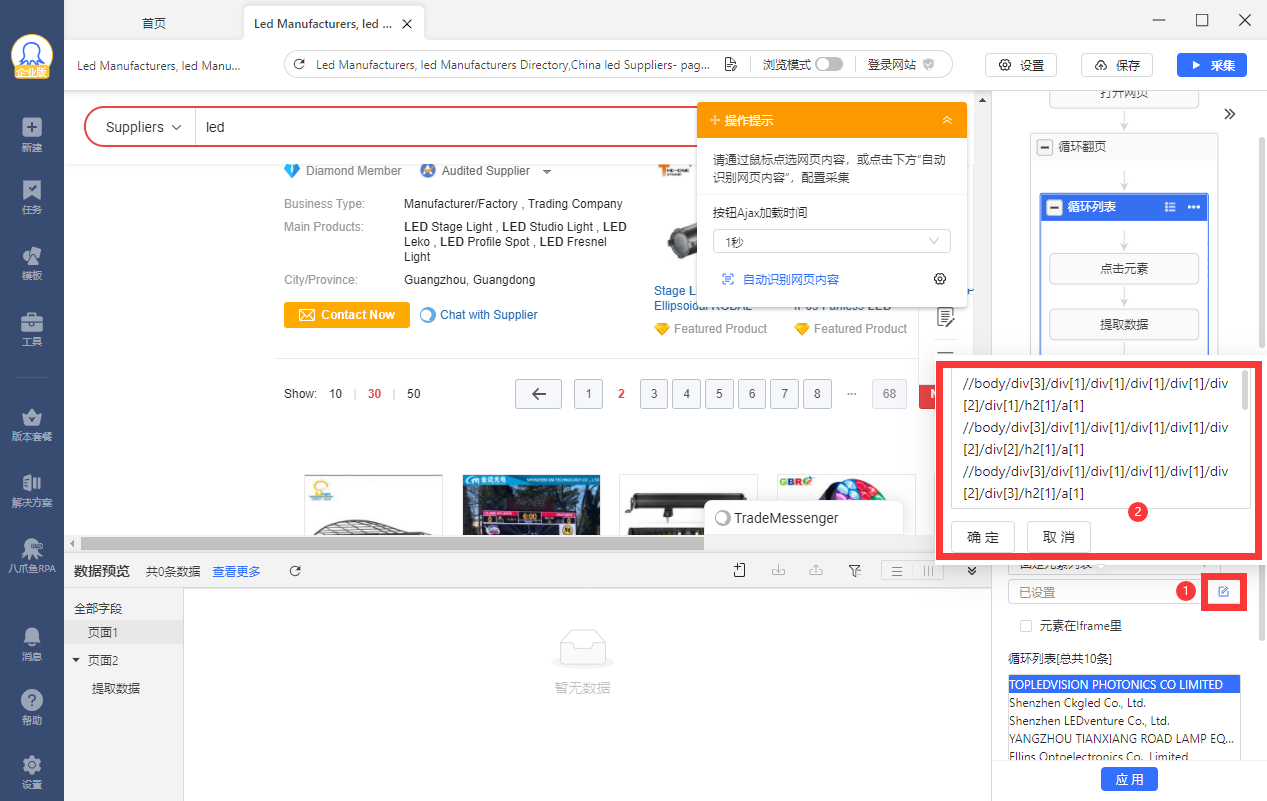Collapse the data preview panel chevron

point(971,570)
